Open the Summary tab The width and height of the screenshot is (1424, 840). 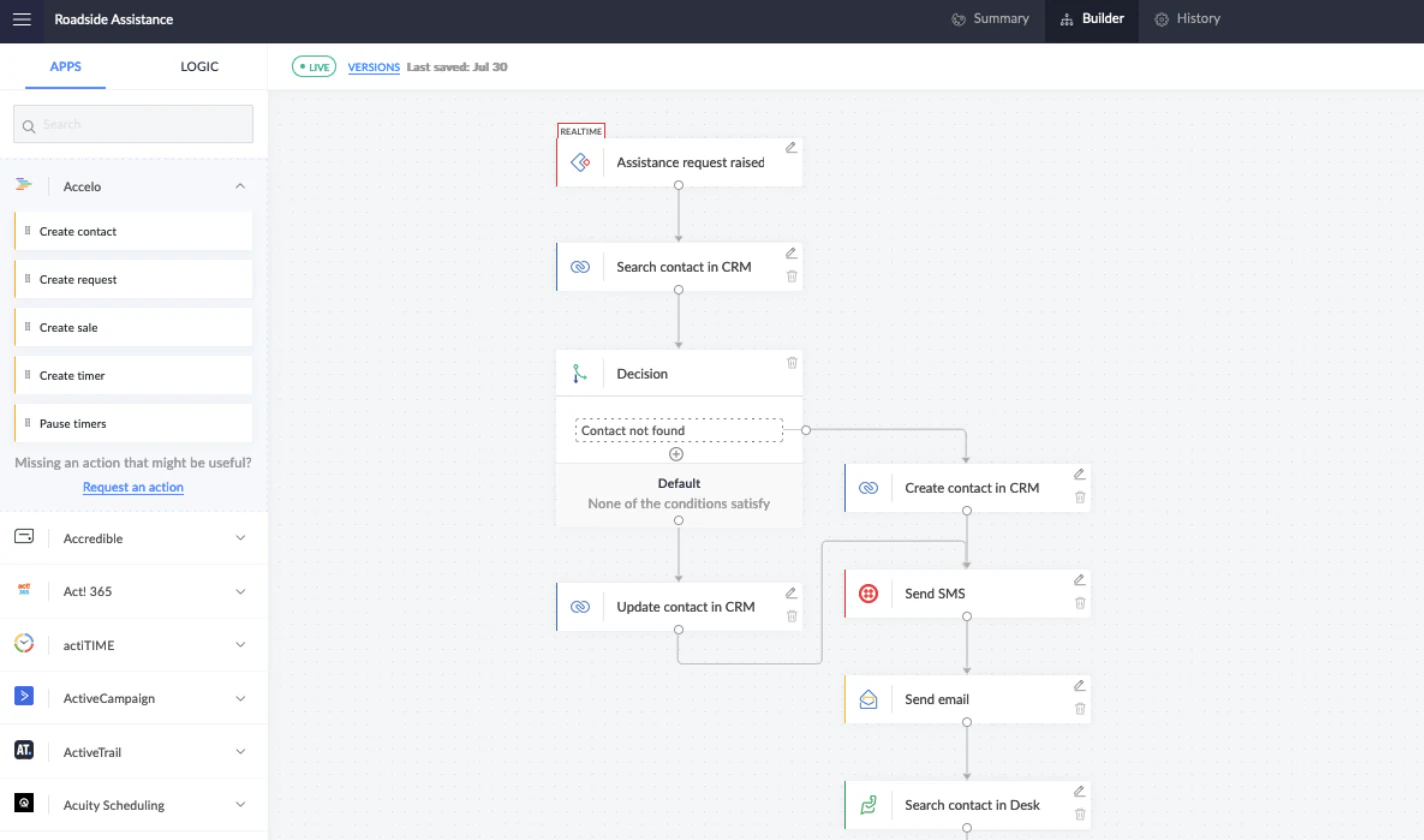click(x=990, y=19)
